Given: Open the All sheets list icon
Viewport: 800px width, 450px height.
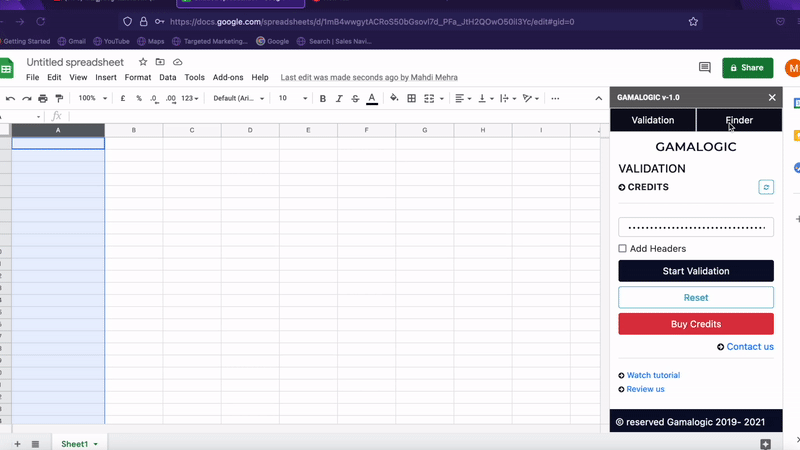Looking at the screenshot, I should point(35,444).
